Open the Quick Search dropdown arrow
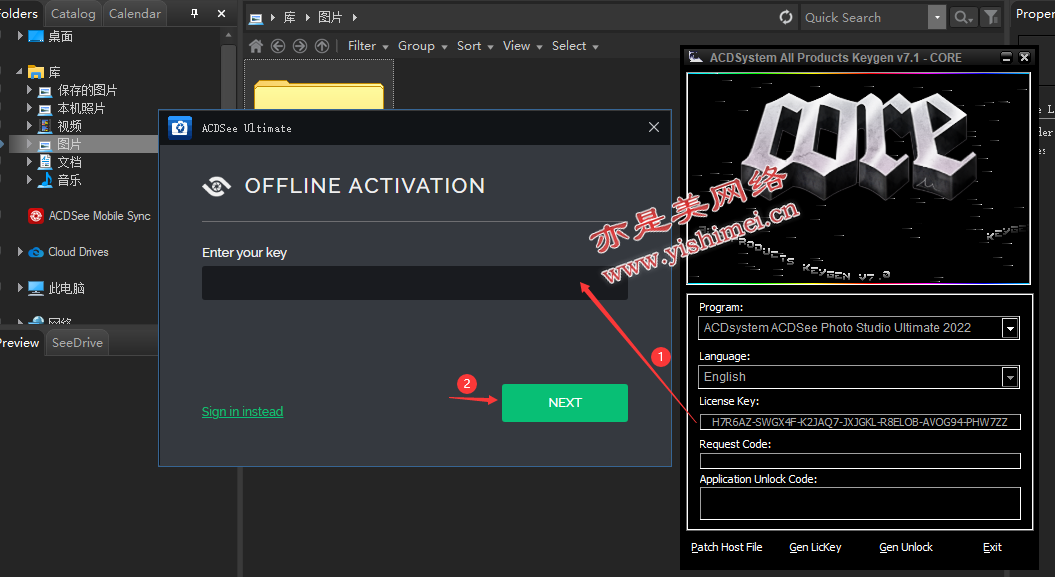This screenshot has width=1055, height=577. [x=937, y=17]
